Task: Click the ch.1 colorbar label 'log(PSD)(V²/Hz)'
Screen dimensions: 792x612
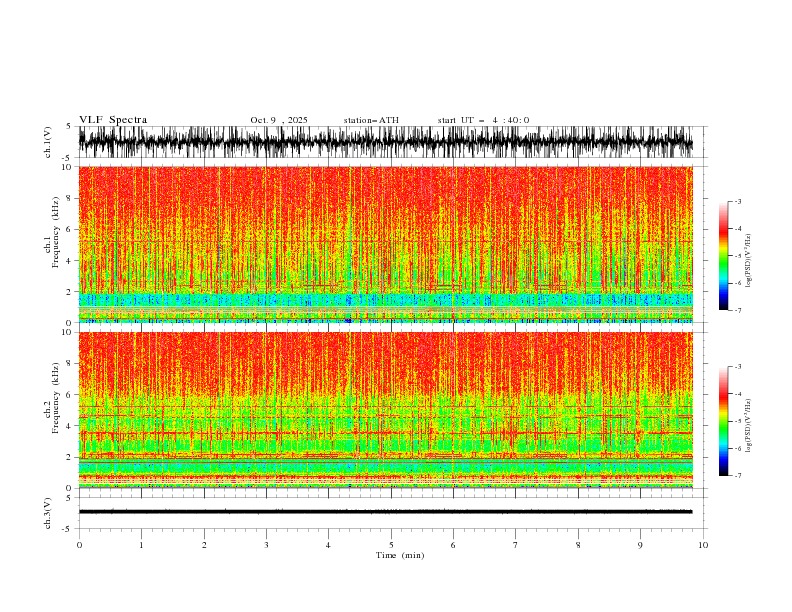Action: pyautogui.click(x=748, y=261)
